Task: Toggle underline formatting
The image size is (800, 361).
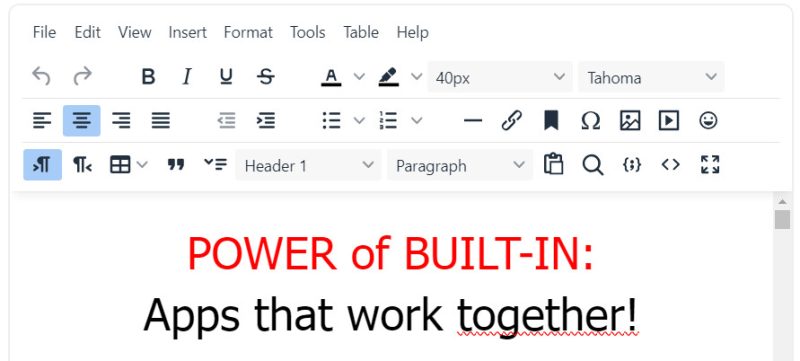Action: [226, 76]
